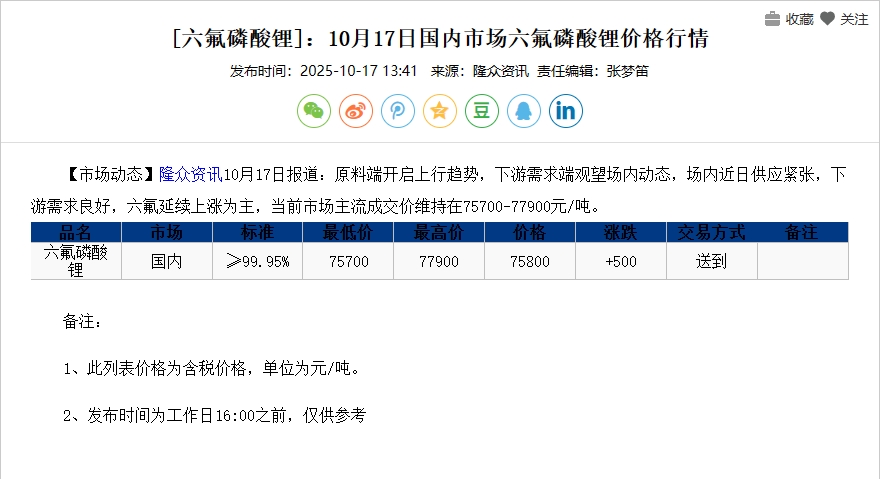Click the ≥99.95% standard cell
The image size is (880, 479).
(258, 261)
